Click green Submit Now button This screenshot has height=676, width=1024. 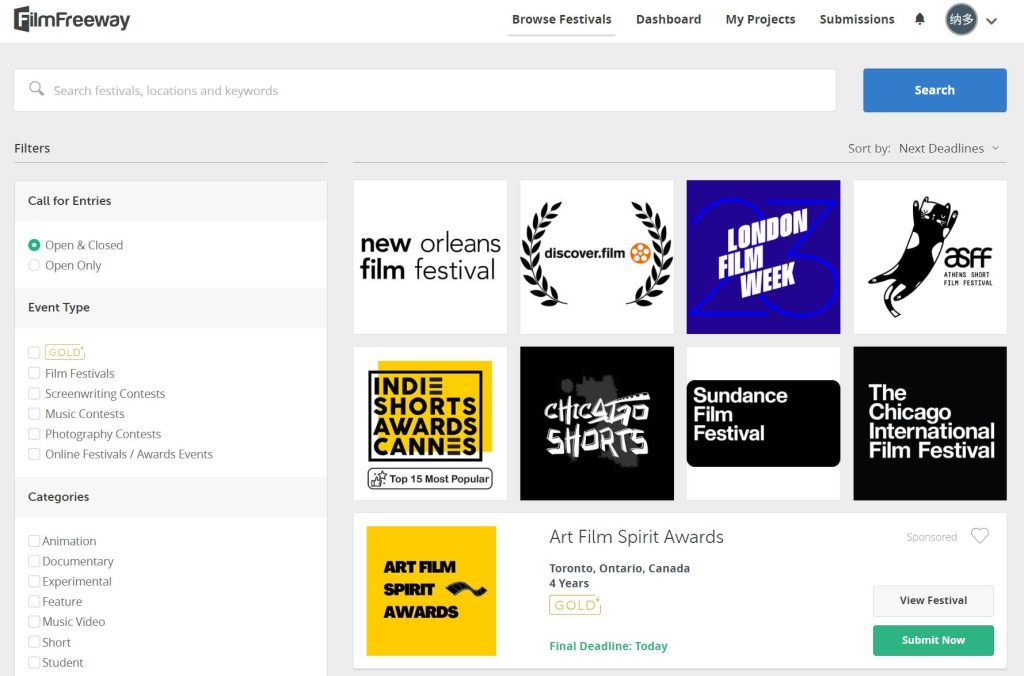[x=933, y=640]
